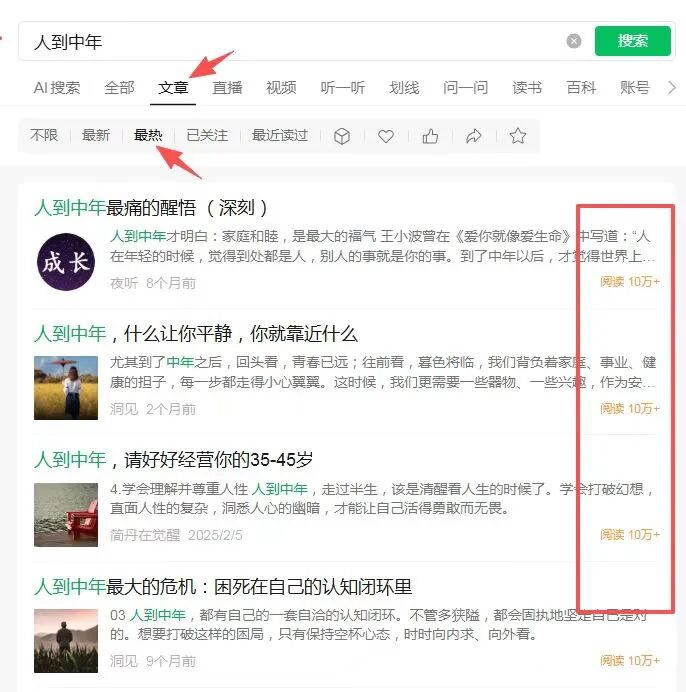The image size is (686, 692).
Task: Open the 问一问 tab
Action: (466, 88)
